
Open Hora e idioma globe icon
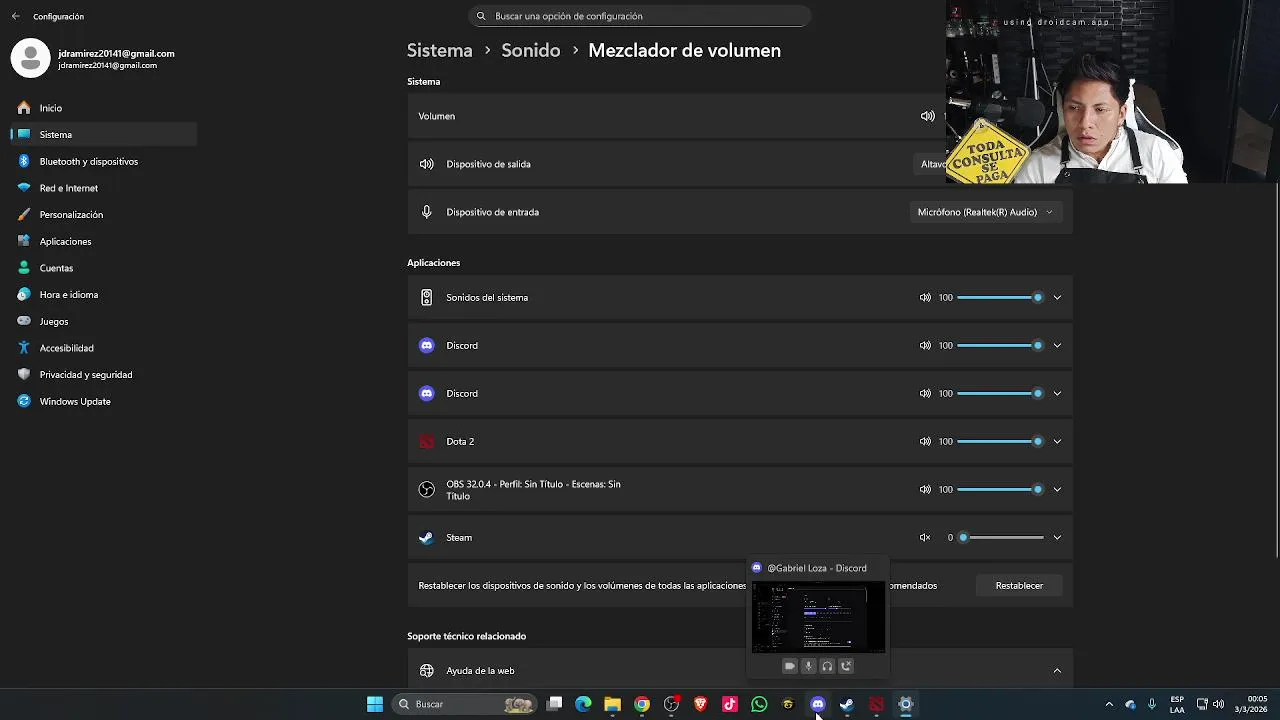[24, 294]
